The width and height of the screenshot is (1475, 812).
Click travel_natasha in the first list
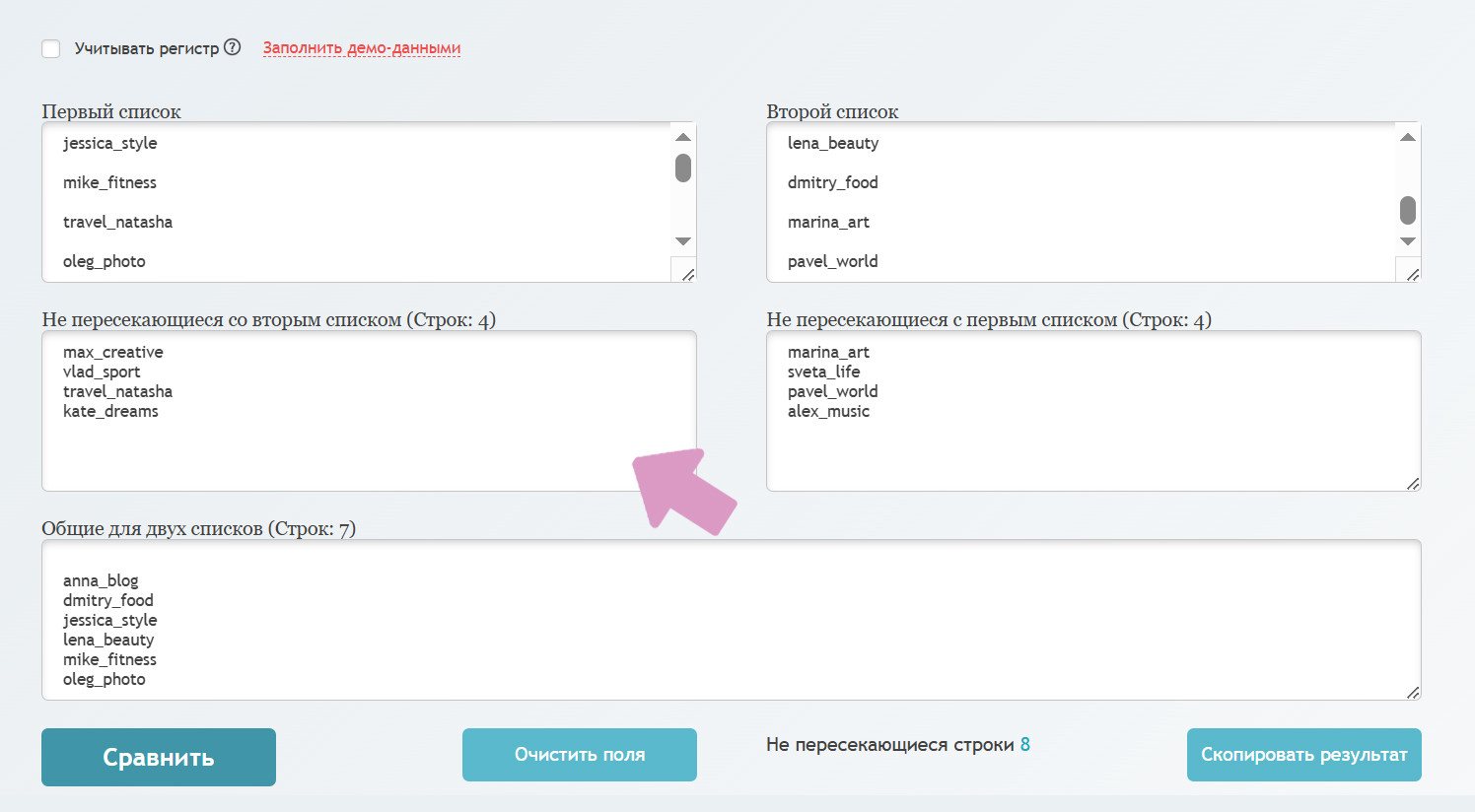coord(118,222)
